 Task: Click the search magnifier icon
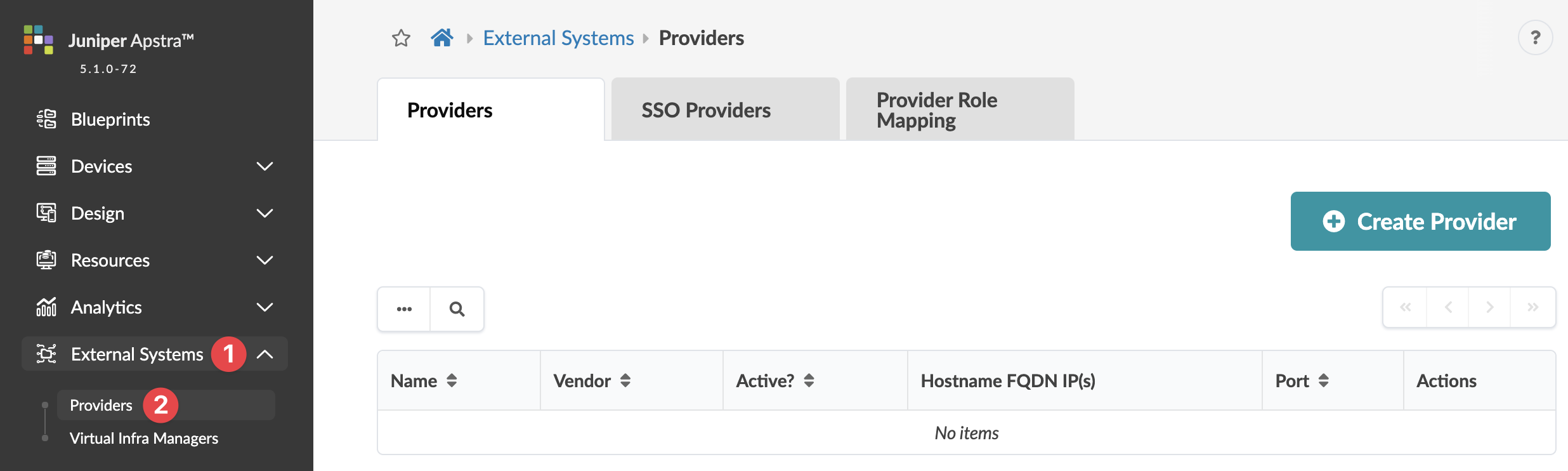click(457, 309)
